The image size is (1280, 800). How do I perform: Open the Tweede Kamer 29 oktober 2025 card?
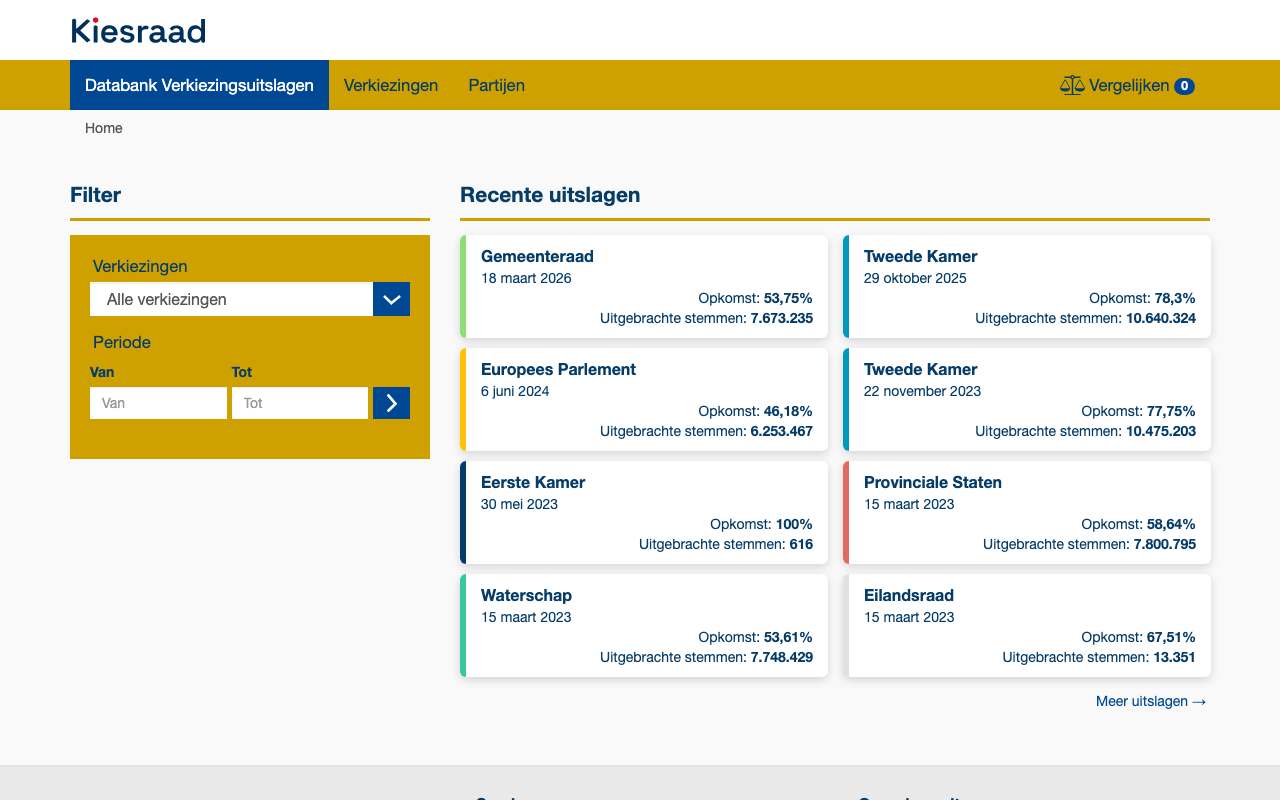[x=1027, y=286]
